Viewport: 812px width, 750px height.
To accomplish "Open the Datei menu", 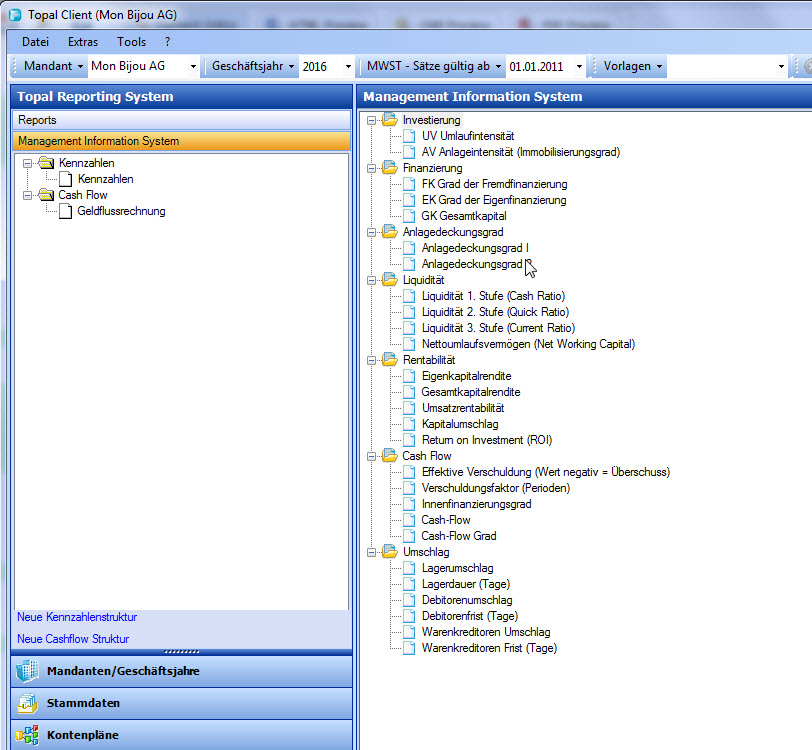I will [35, 42].
